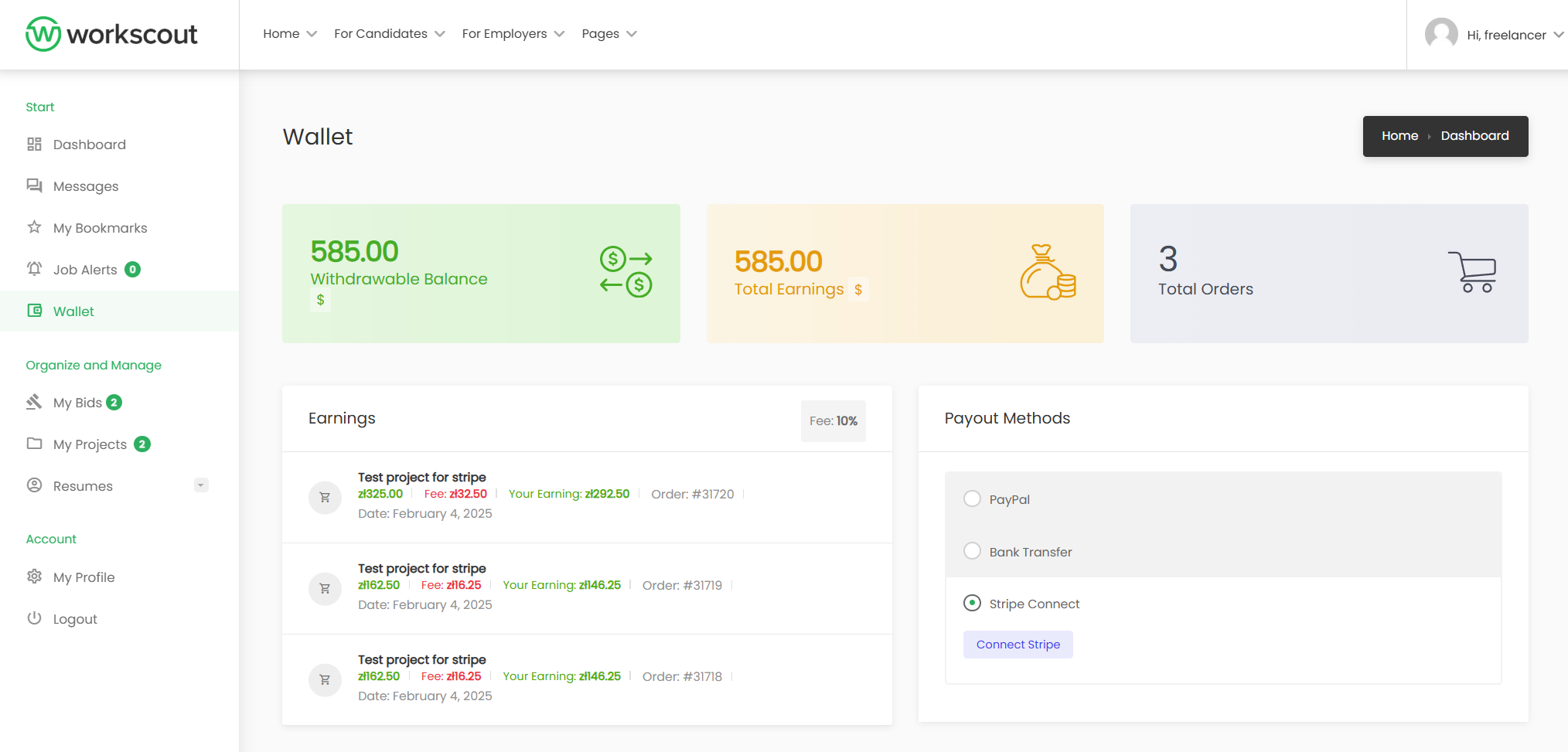This screenshot has height=752, width=1568.
Task: Click the My Profile gear icon
Action: [x=34, y=577]
